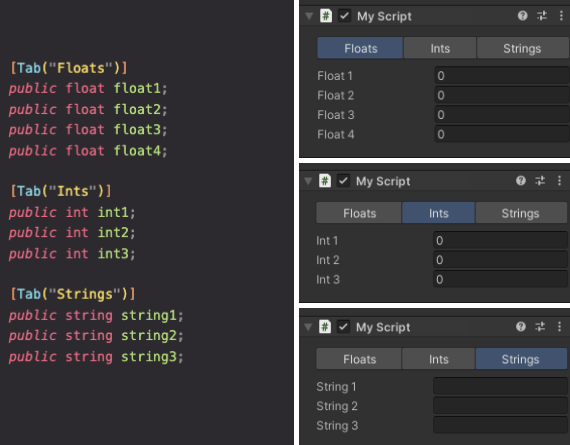Collapse the top My Script foldout arrow
The height and width of the screenshot is (445, 570).
(309, 16)
